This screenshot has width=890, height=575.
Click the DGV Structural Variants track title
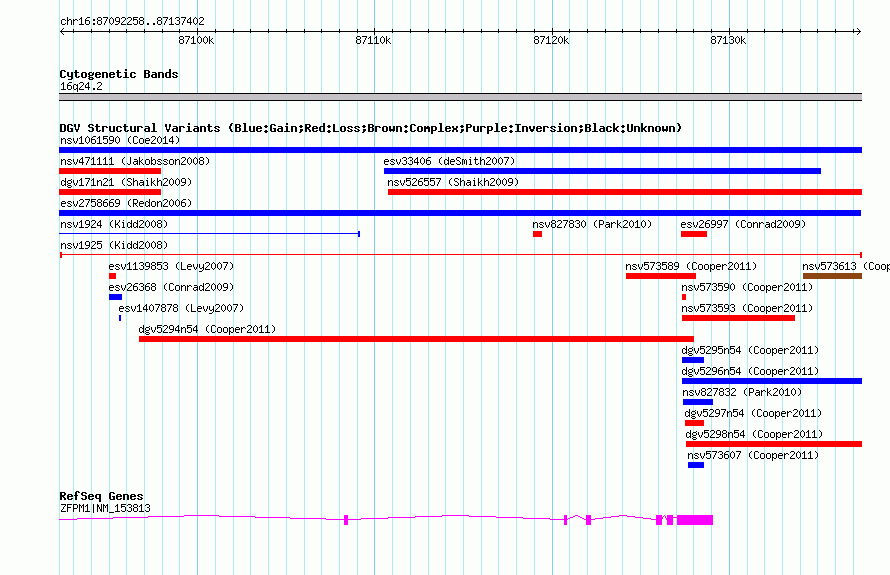click(371, 128)
